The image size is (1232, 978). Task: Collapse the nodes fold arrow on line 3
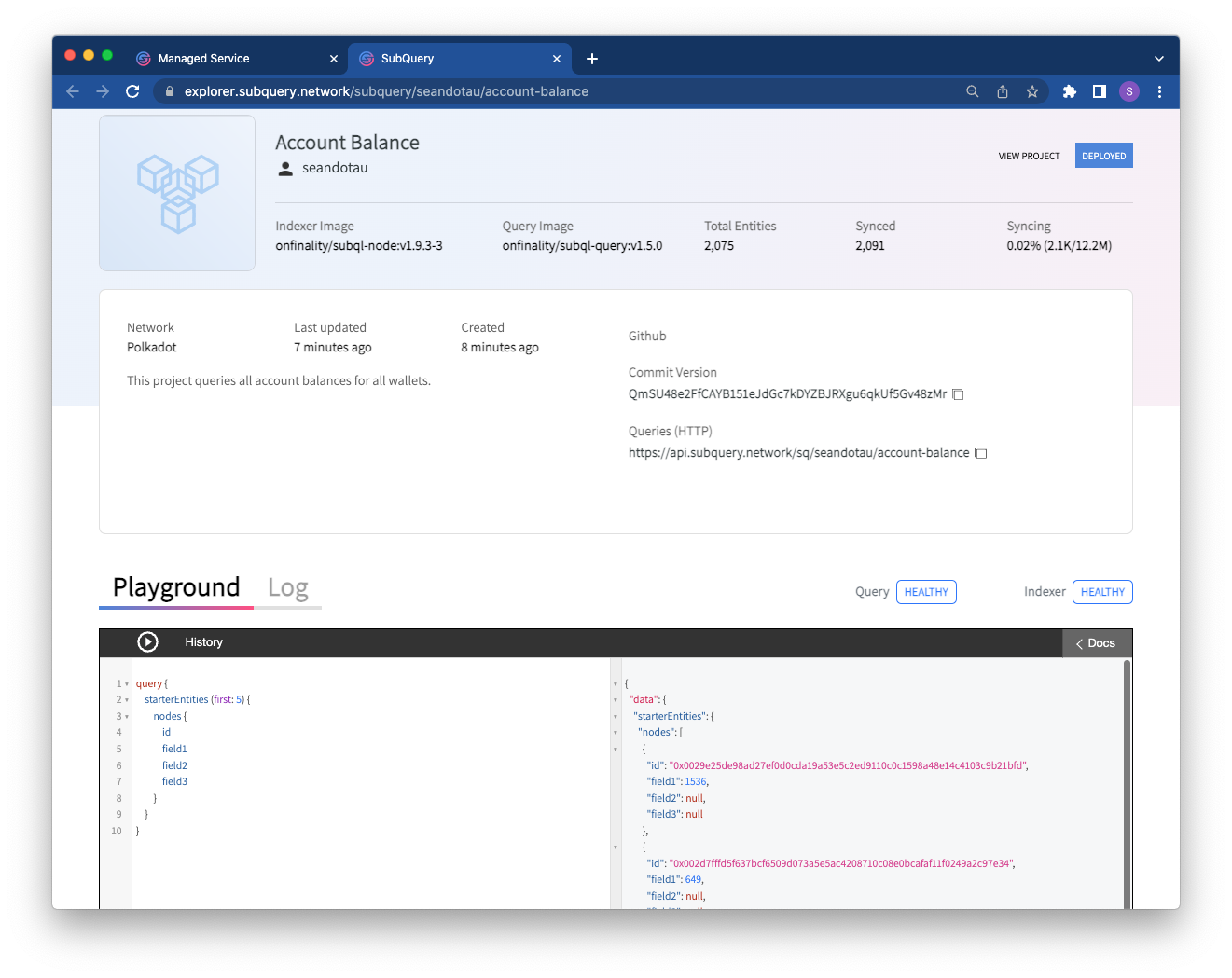127,717
